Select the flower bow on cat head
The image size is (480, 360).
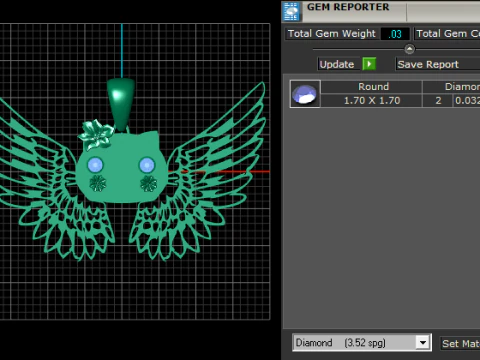coord(96,134)
